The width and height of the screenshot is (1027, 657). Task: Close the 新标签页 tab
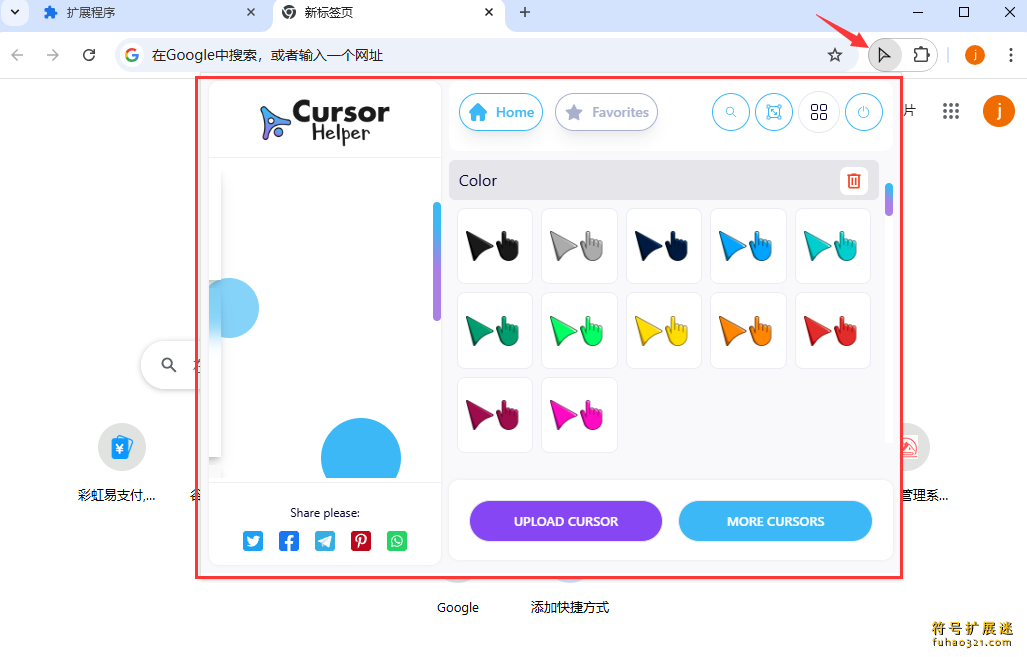[x=489, y=12]
